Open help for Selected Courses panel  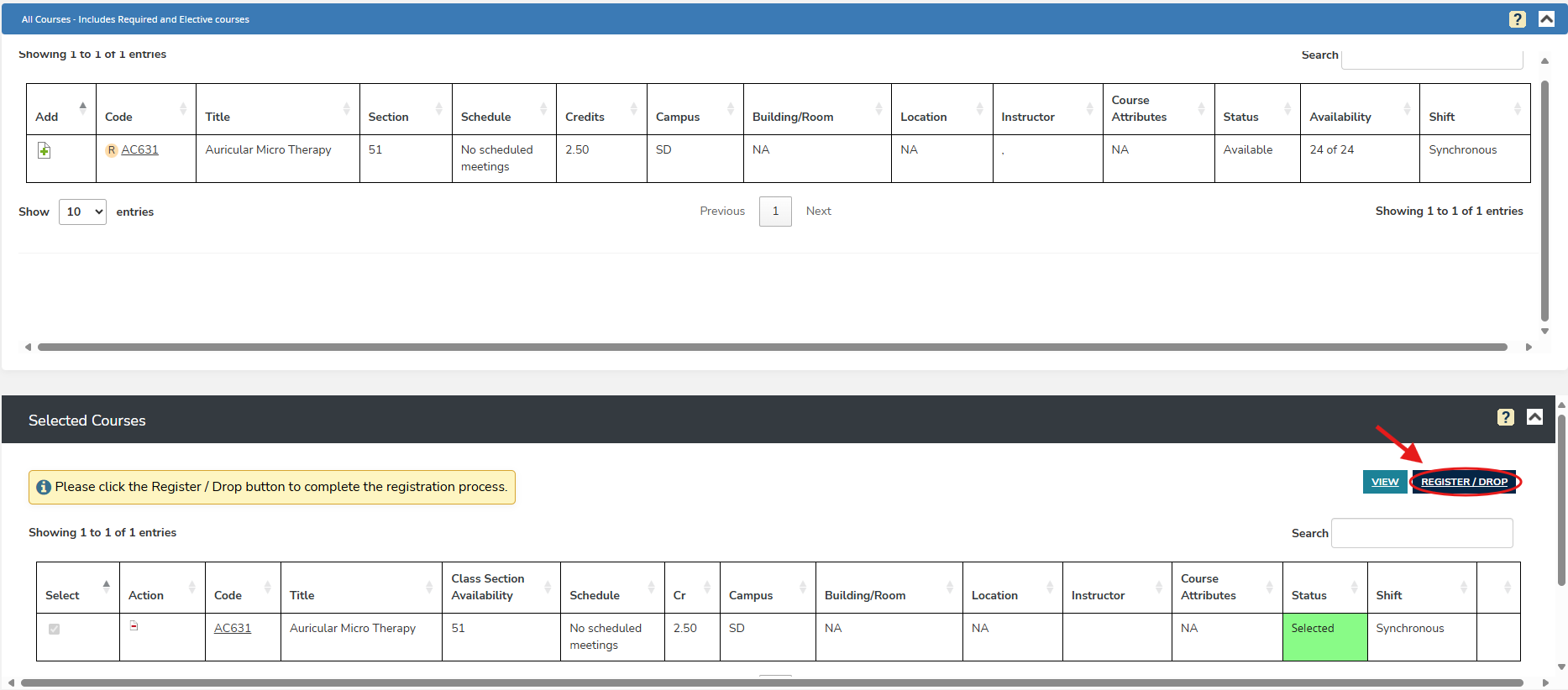pyautogui.click(x=1505, y=417)
